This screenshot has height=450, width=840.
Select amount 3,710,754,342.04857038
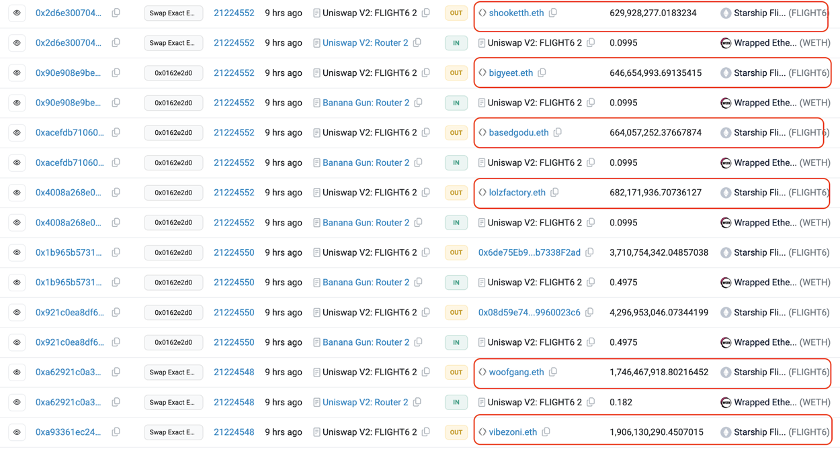659,252
